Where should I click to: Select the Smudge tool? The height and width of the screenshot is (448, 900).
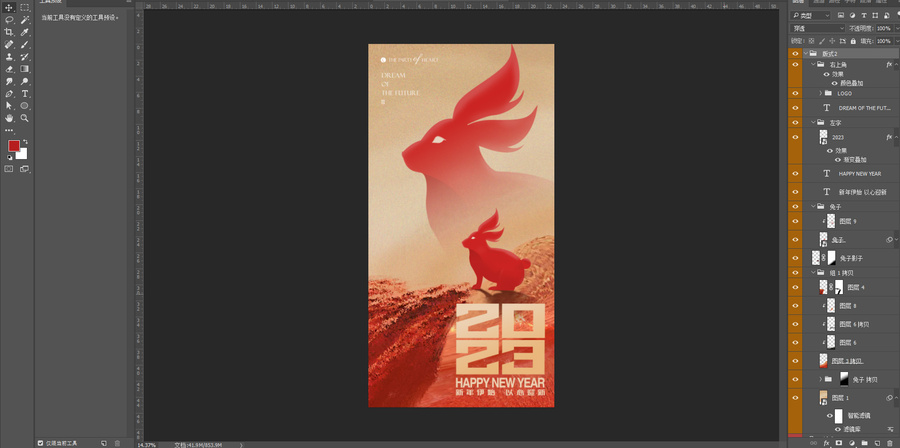tap(9, 81)
